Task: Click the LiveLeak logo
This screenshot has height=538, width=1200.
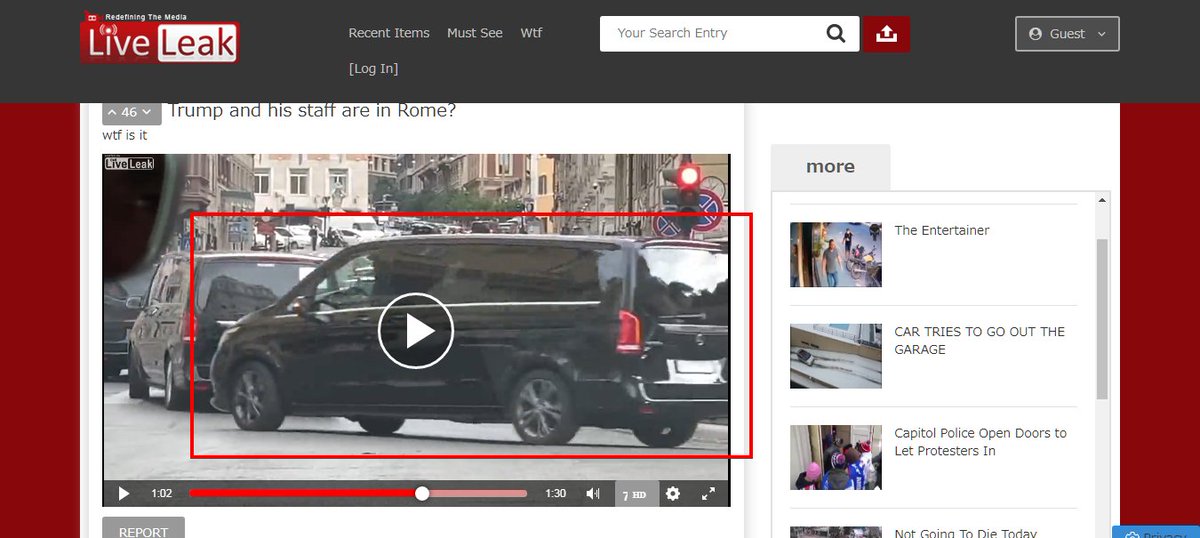Action: [x=160, y=38]
